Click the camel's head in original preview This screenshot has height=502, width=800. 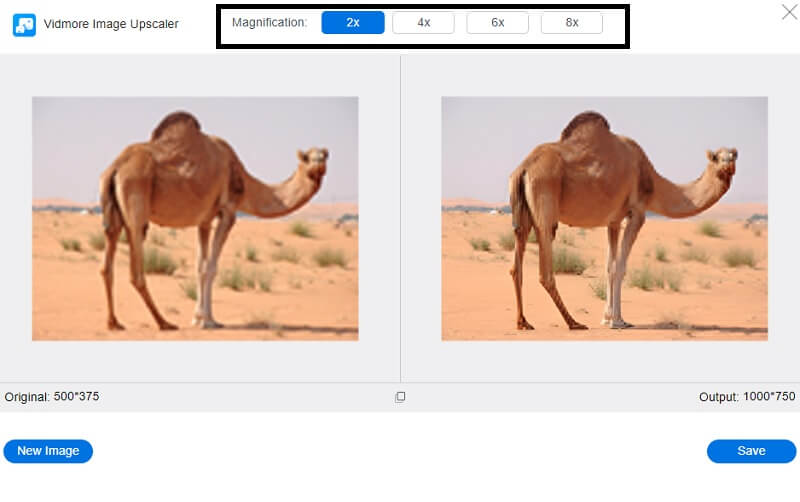[314, 160]
